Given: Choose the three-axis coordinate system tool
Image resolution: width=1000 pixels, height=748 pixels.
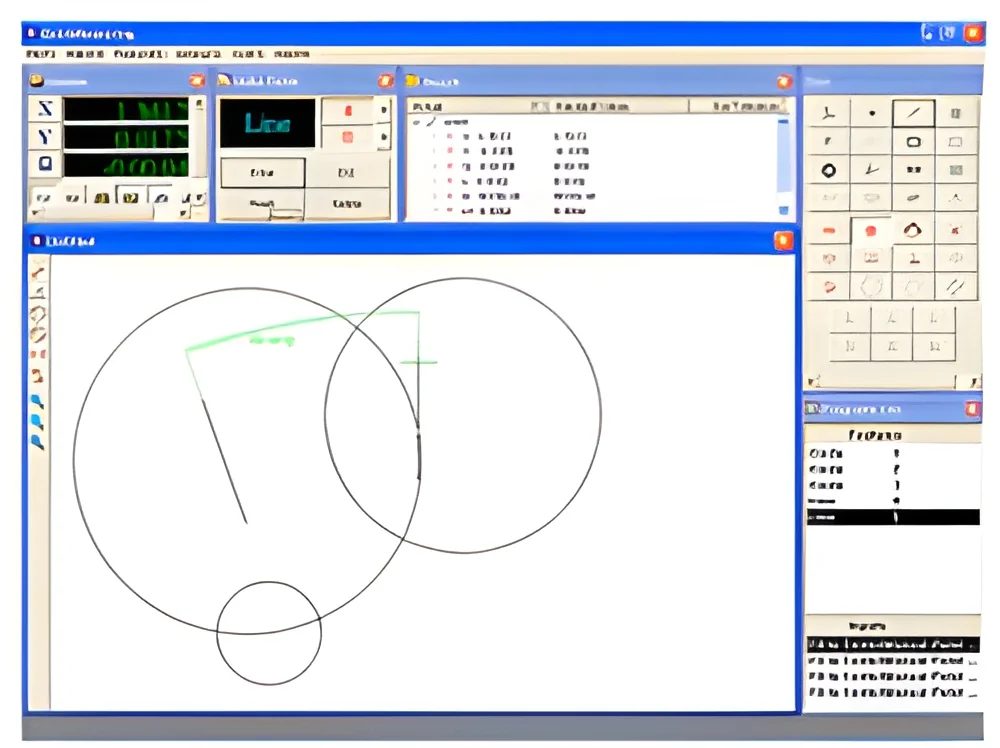Looking at the screenshot, I should click(x=828, y=114).
